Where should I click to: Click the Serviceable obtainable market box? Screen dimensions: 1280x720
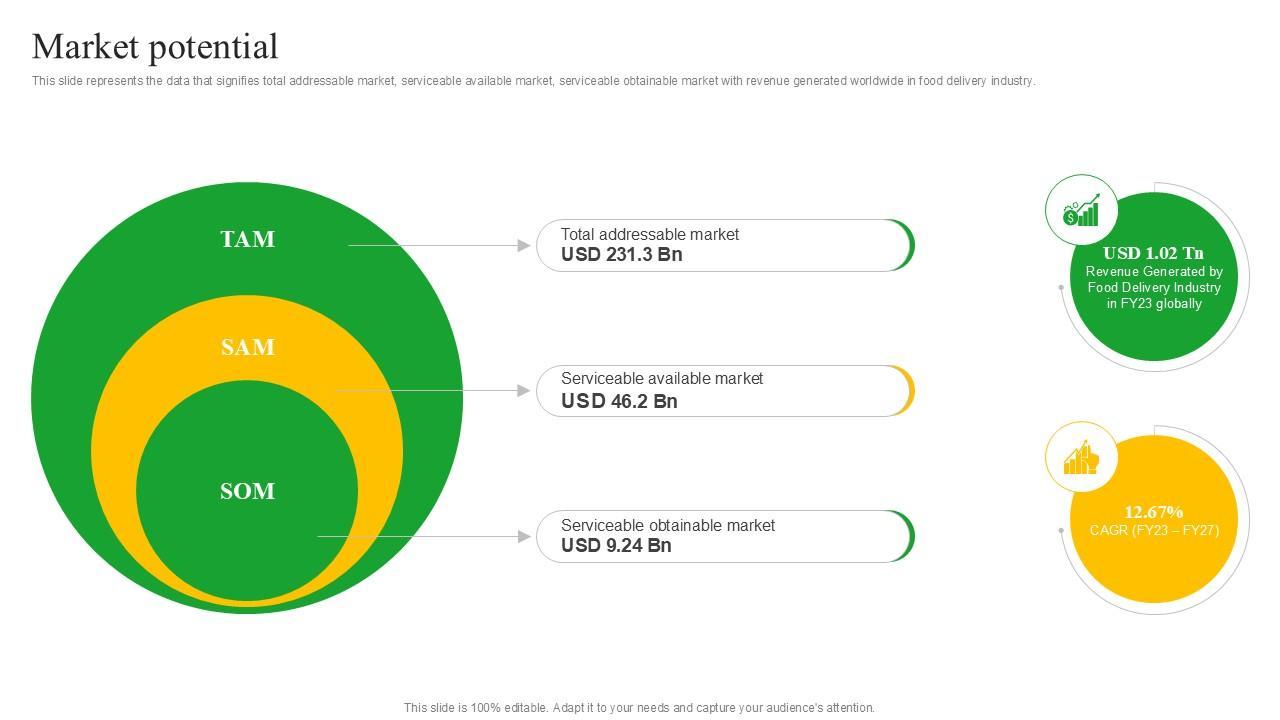(724, 537)
